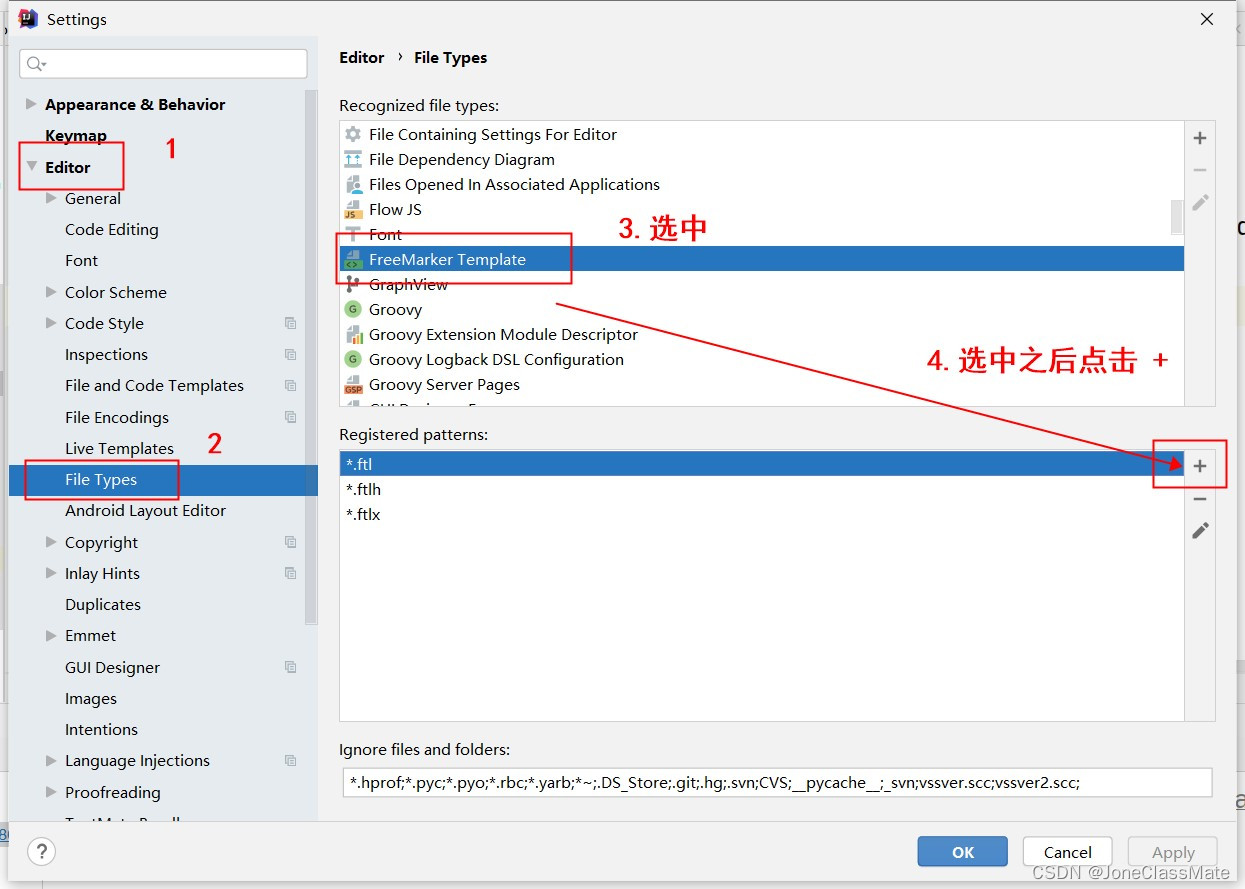Viewport: 1245px width, 889px height.
Task: Select the Flow JS file type
Action: point(395,209)
